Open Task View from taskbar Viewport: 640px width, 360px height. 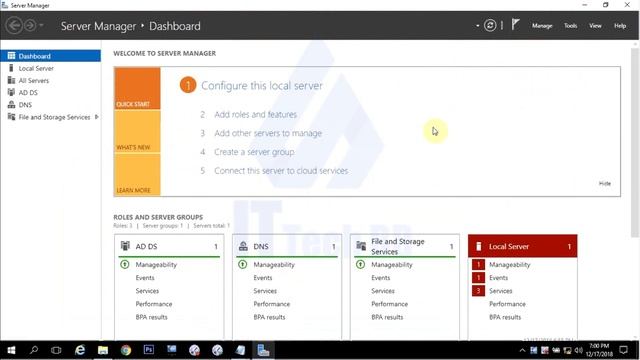click(x=56, y=350)
